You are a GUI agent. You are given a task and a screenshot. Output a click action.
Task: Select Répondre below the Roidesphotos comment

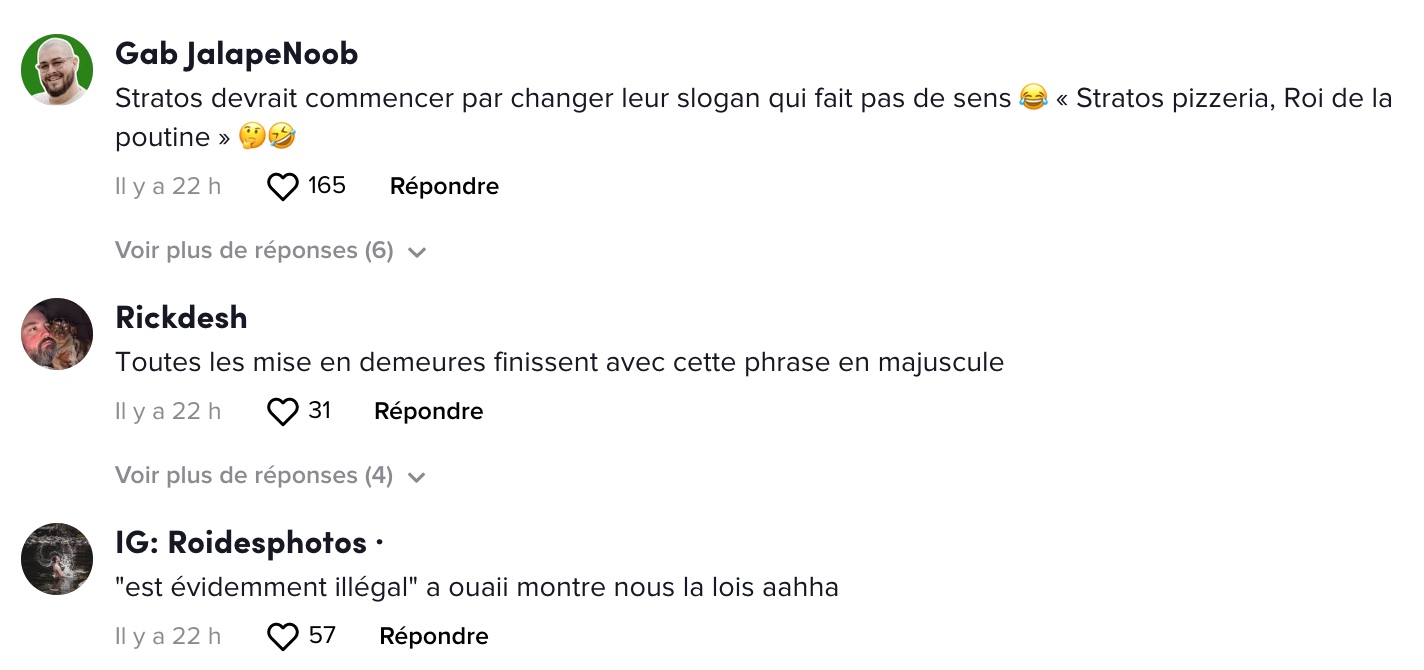click(434, 636)
